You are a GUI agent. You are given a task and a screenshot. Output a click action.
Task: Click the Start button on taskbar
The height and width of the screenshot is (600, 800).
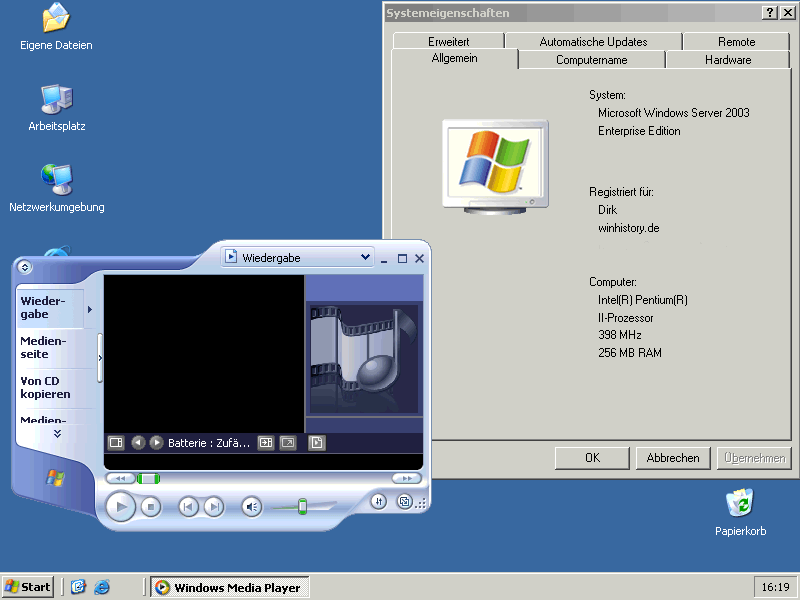[x=28, y=587]
